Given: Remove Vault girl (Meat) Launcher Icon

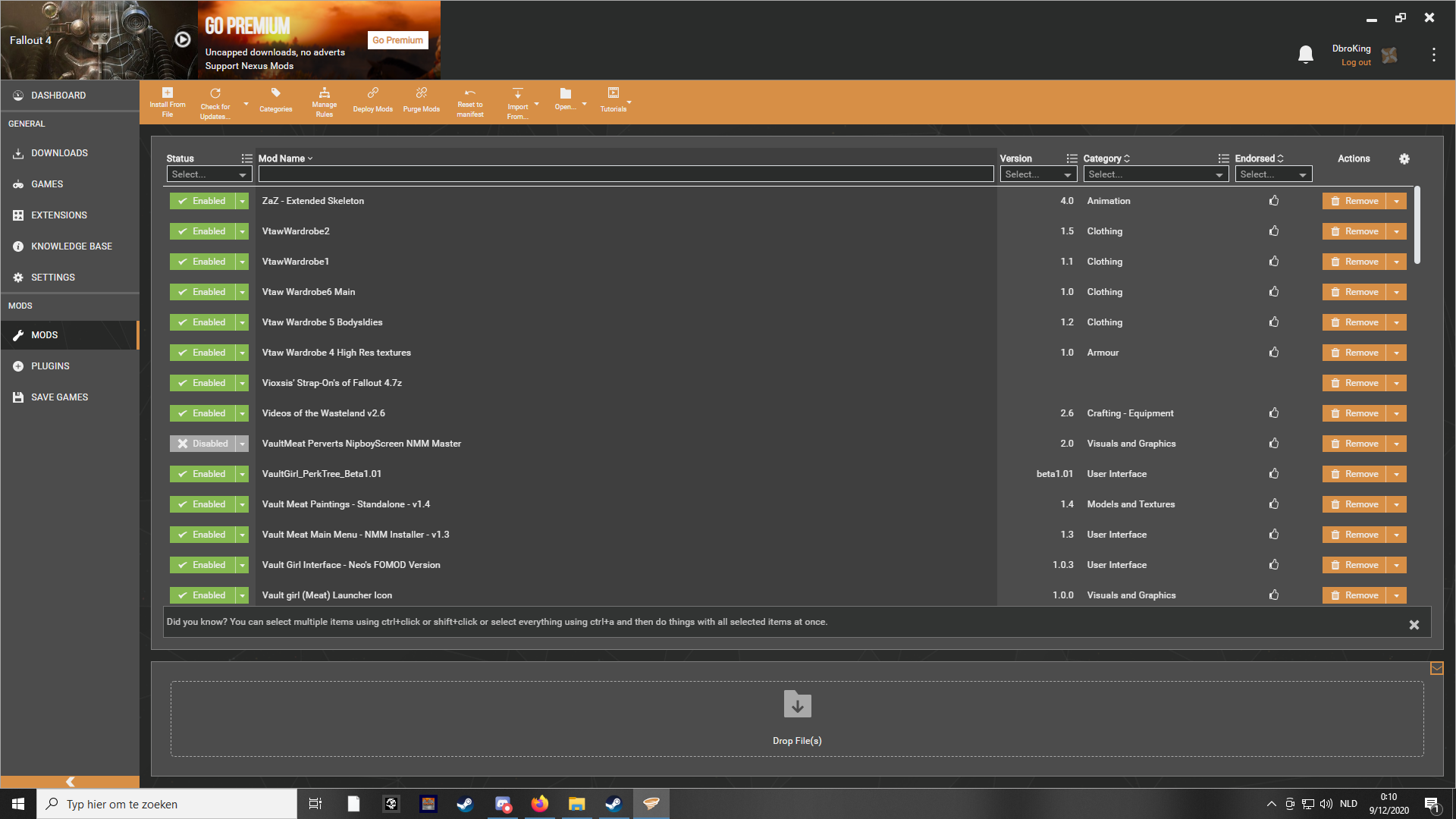Looking at the screenshot, I should click(x=1354, y=595).
